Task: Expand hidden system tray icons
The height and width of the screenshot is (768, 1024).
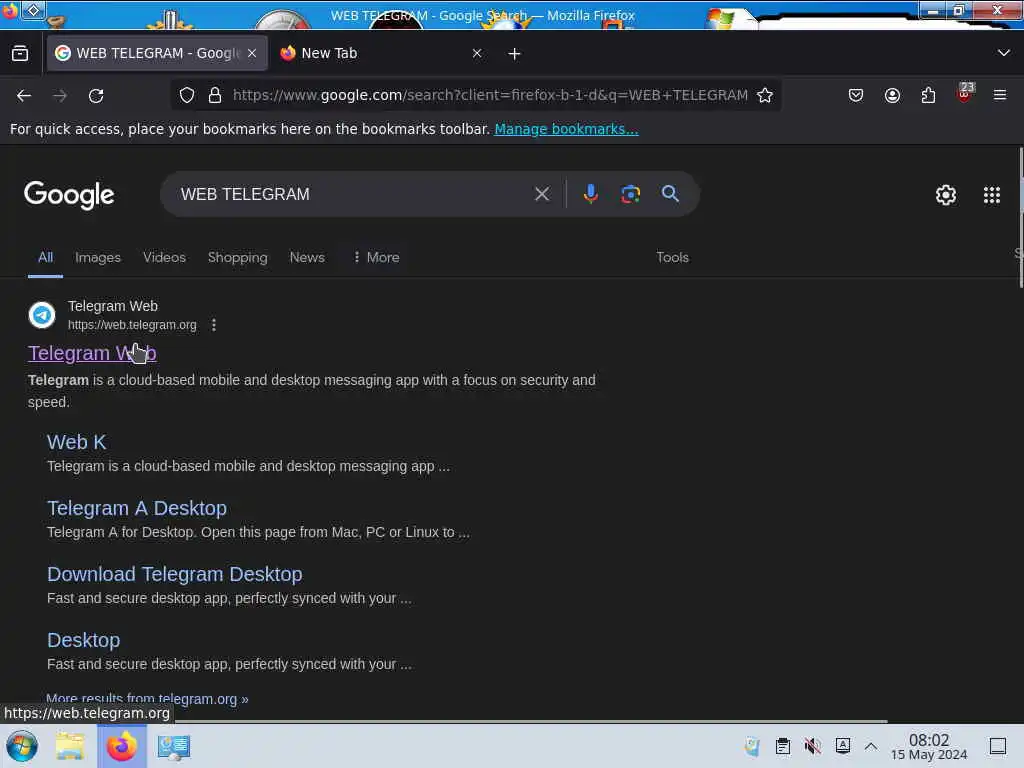Action: (x=871, y=746)
